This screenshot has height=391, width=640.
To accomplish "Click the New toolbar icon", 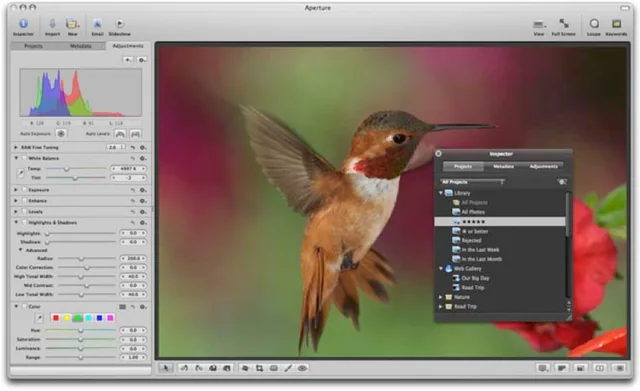I will tap(72, 24).
